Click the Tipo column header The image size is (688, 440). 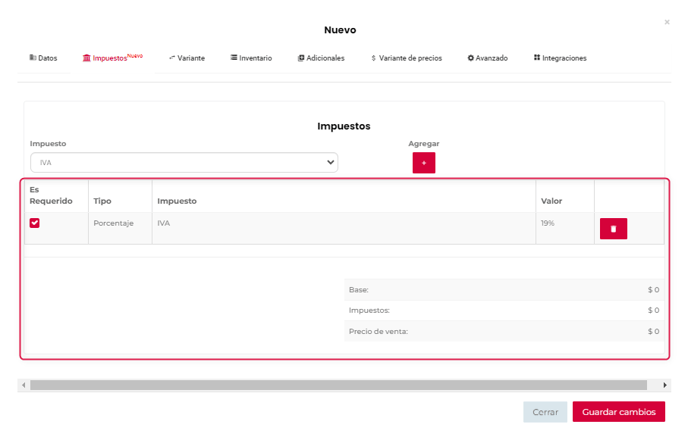coord(103,201)
